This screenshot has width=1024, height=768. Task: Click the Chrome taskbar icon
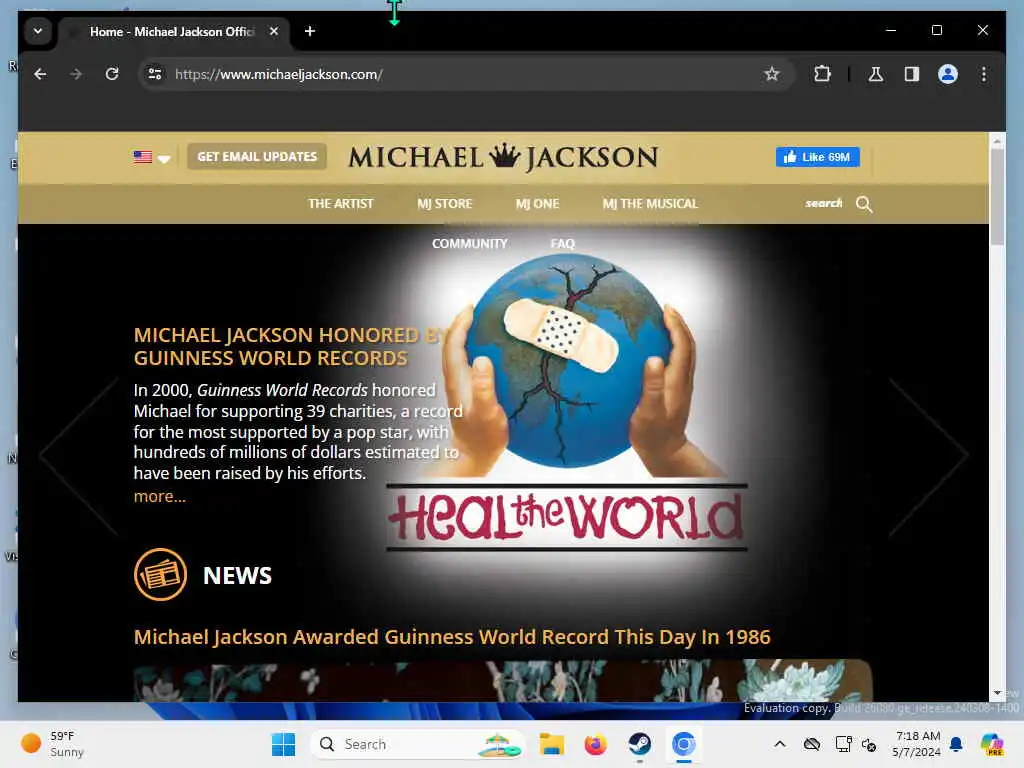click(684, 744)
